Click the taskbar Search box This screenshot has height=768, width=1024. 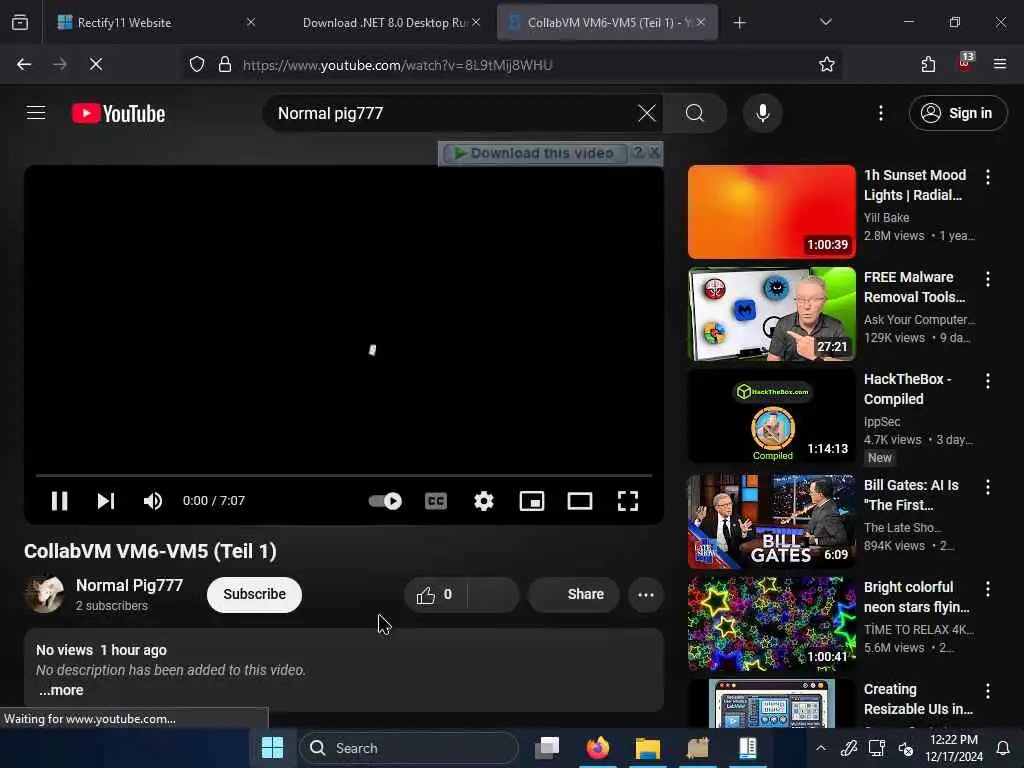[x=409, y=748]
